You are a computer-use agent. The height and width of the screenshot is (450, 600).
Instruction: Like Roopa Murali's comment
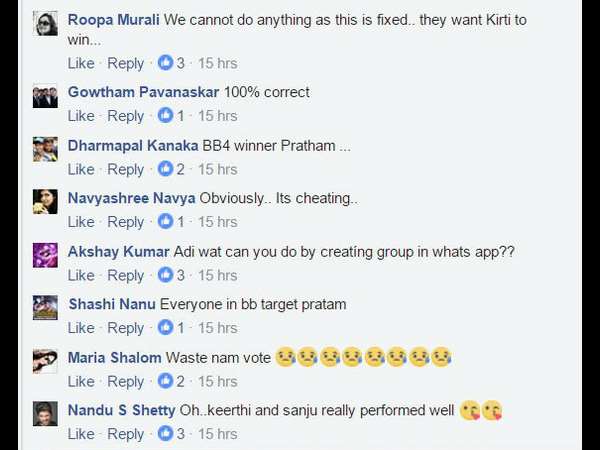[81, 63]
